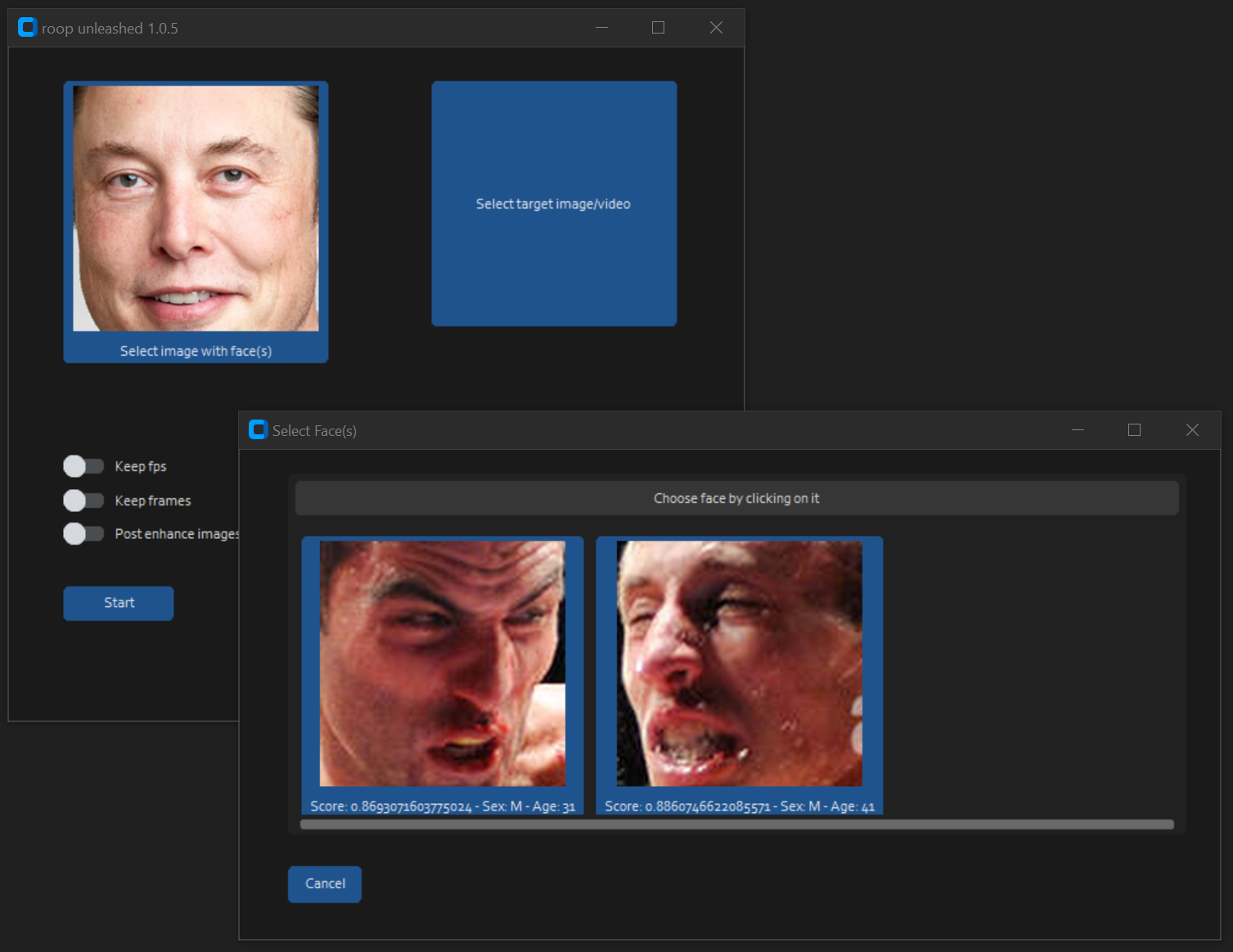
Task: Click the Choose face by clicking on it banner
Action: click(x=736, y=497)
